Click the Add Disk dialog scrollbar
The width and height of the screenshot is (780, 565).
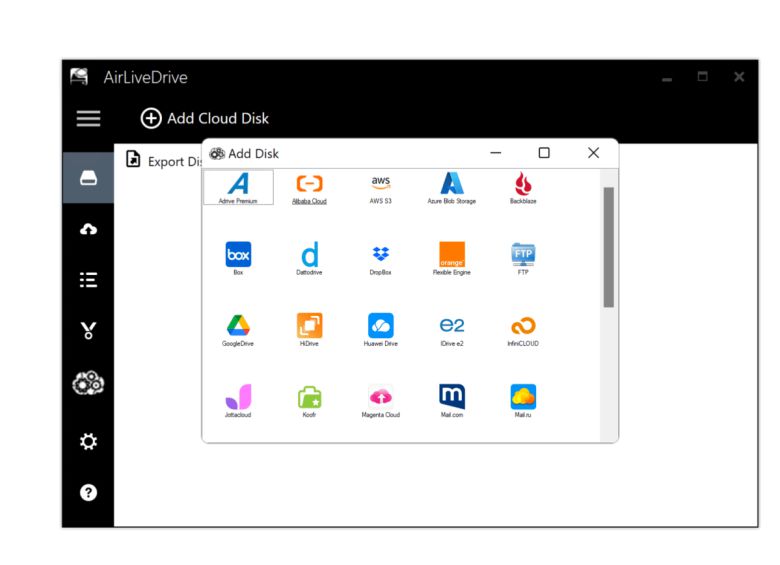point(608,247)
